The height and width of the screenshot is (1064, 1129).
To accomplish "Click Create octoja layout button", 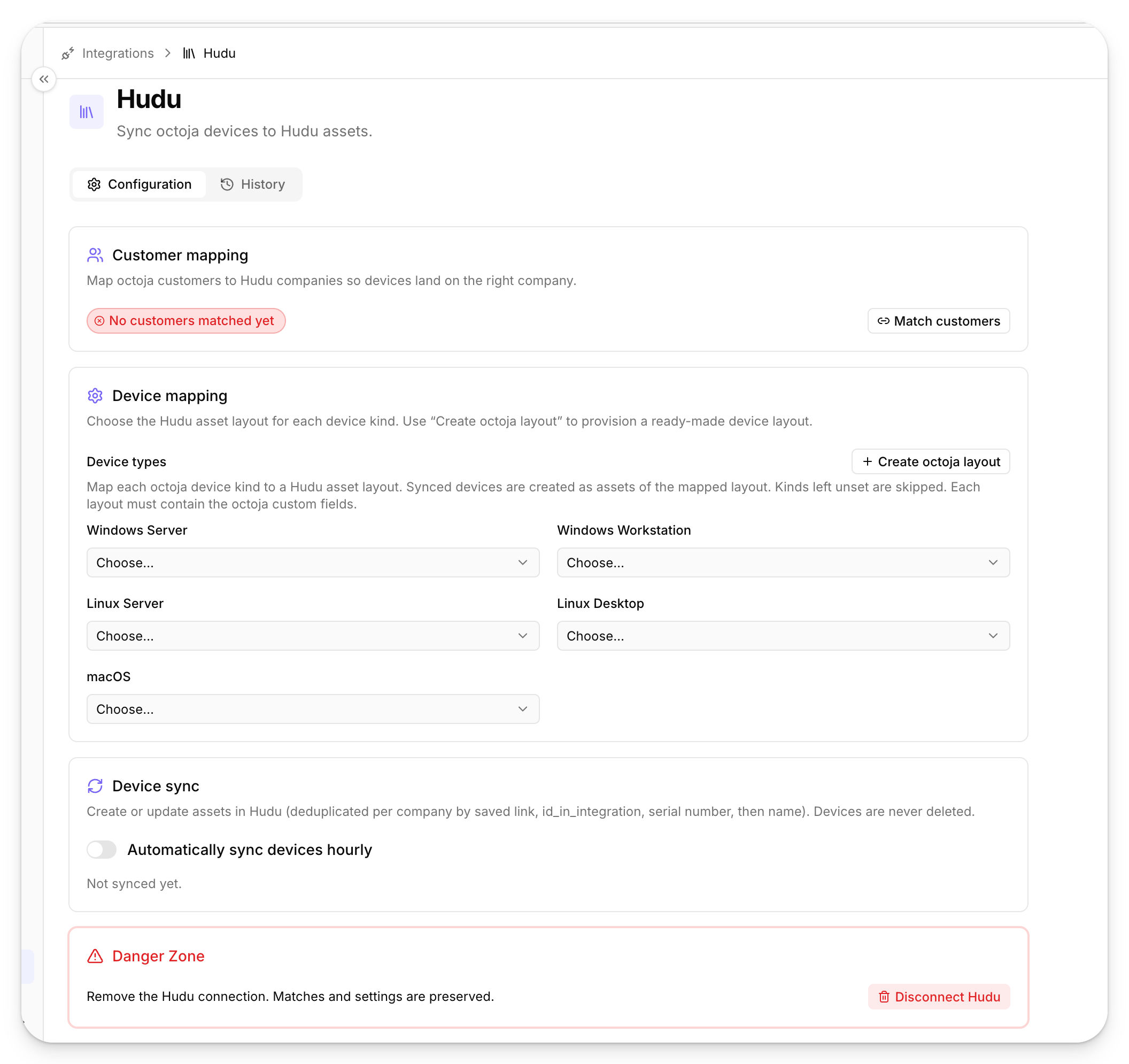I will coord(931,462).
